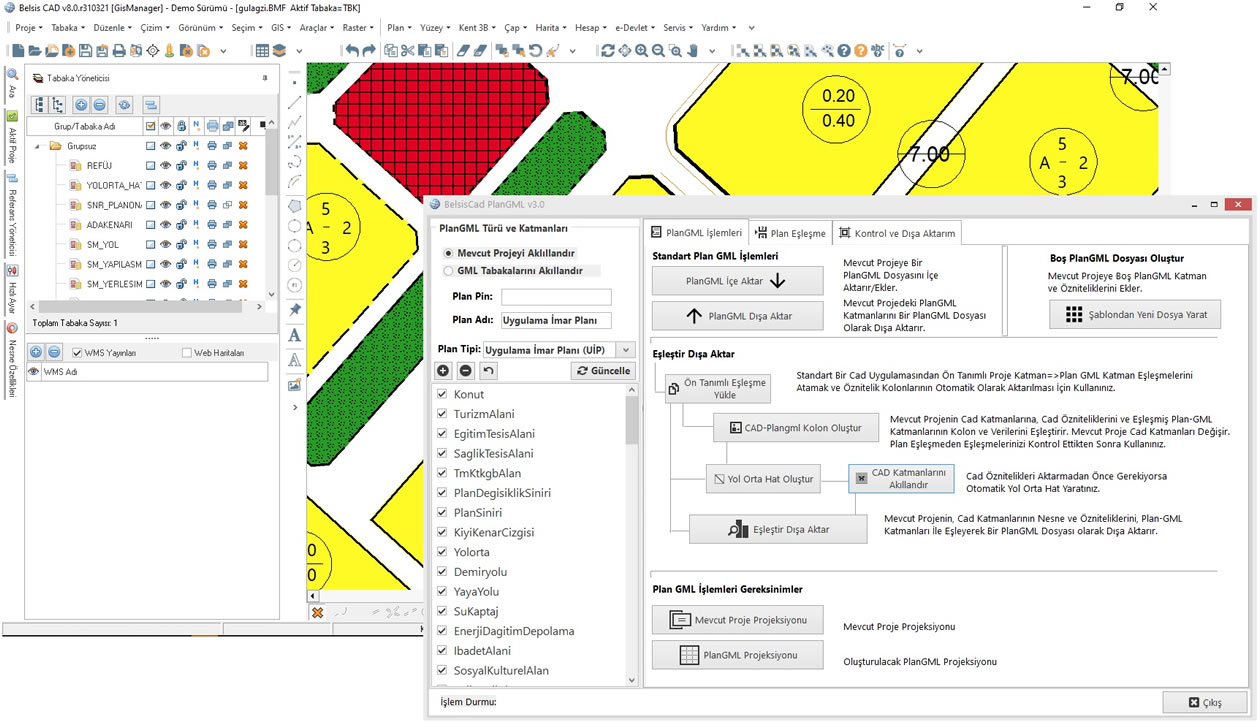1260x728 pixels.
Task: Click add layer plus in Tabaka Yöneticisi
Action: coord(81,104)
